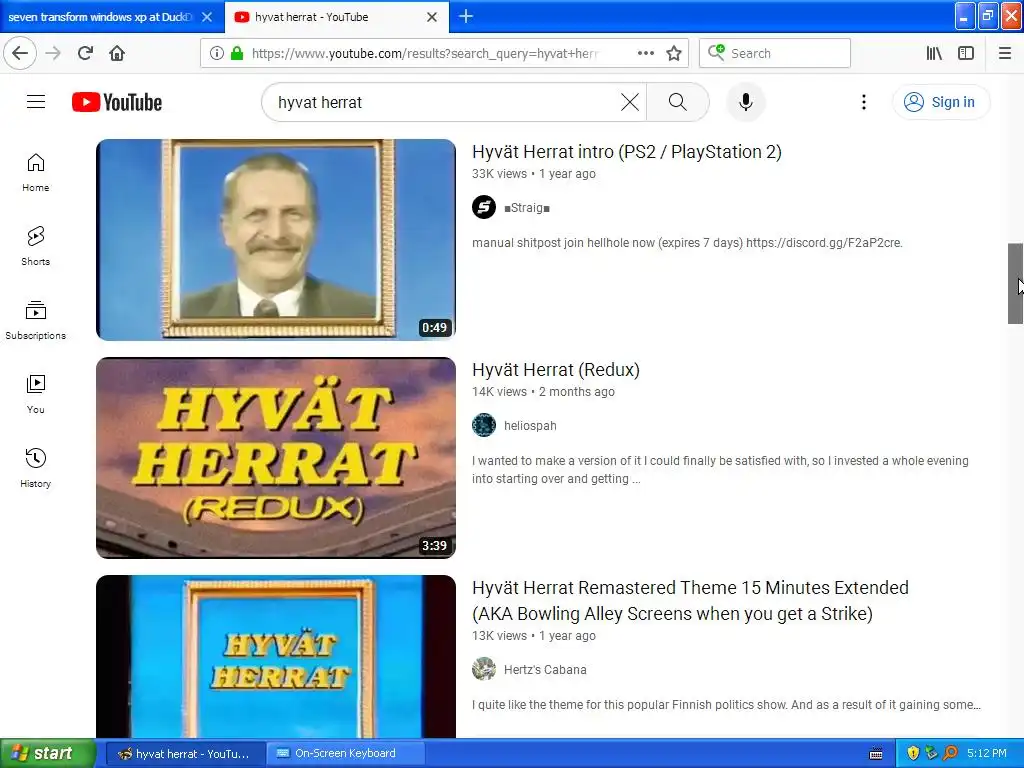This screenshot has width=1024, height=768.
Task: Open Shorts in the sidebar
Action: click(35, 246)
